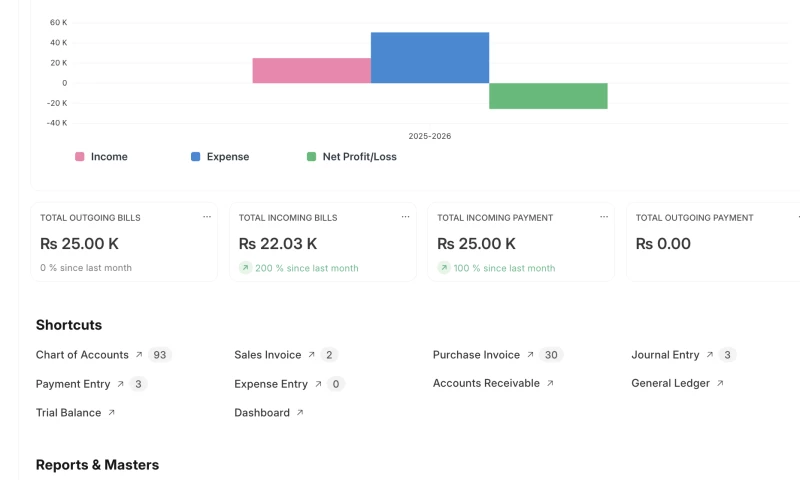Click the arrow icon beside Sales Invoice
The width and height of the screenshot is (800, 480).
pos(311,355)
